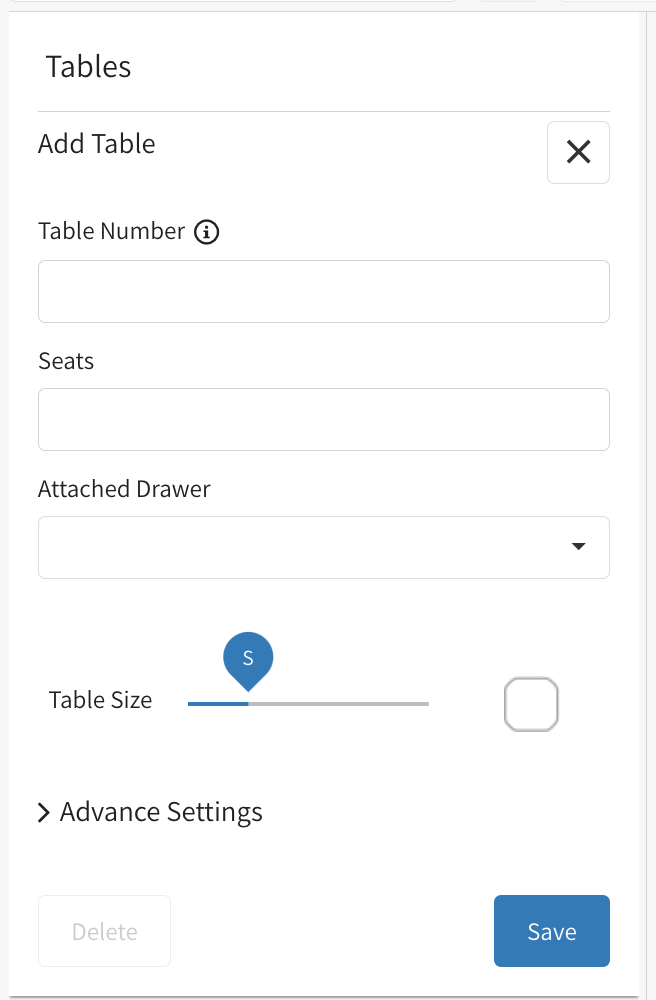This screenshot has height=1000, width=656.
Task: Click the Table Number info icon
Action: click(206, 232)
